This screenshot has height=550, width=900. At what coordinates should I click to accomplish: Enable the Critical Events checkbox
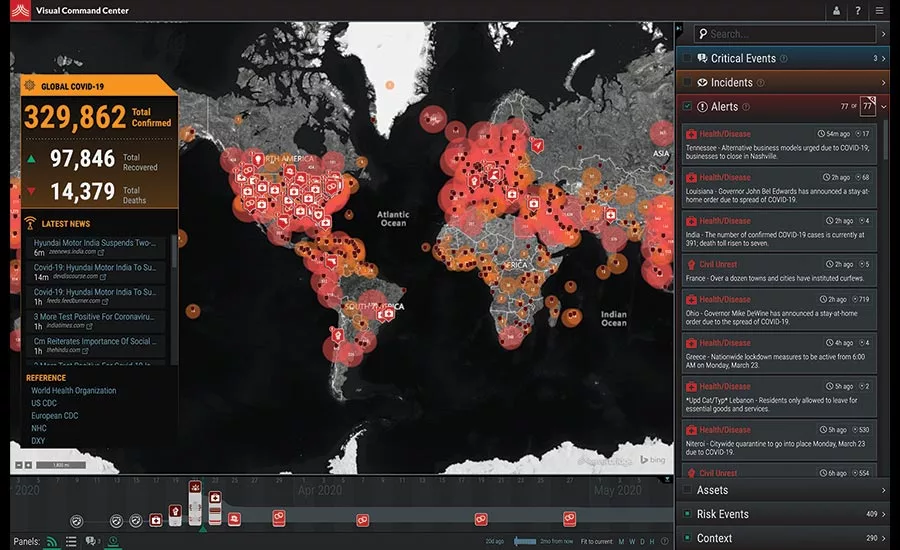(687, 59)
